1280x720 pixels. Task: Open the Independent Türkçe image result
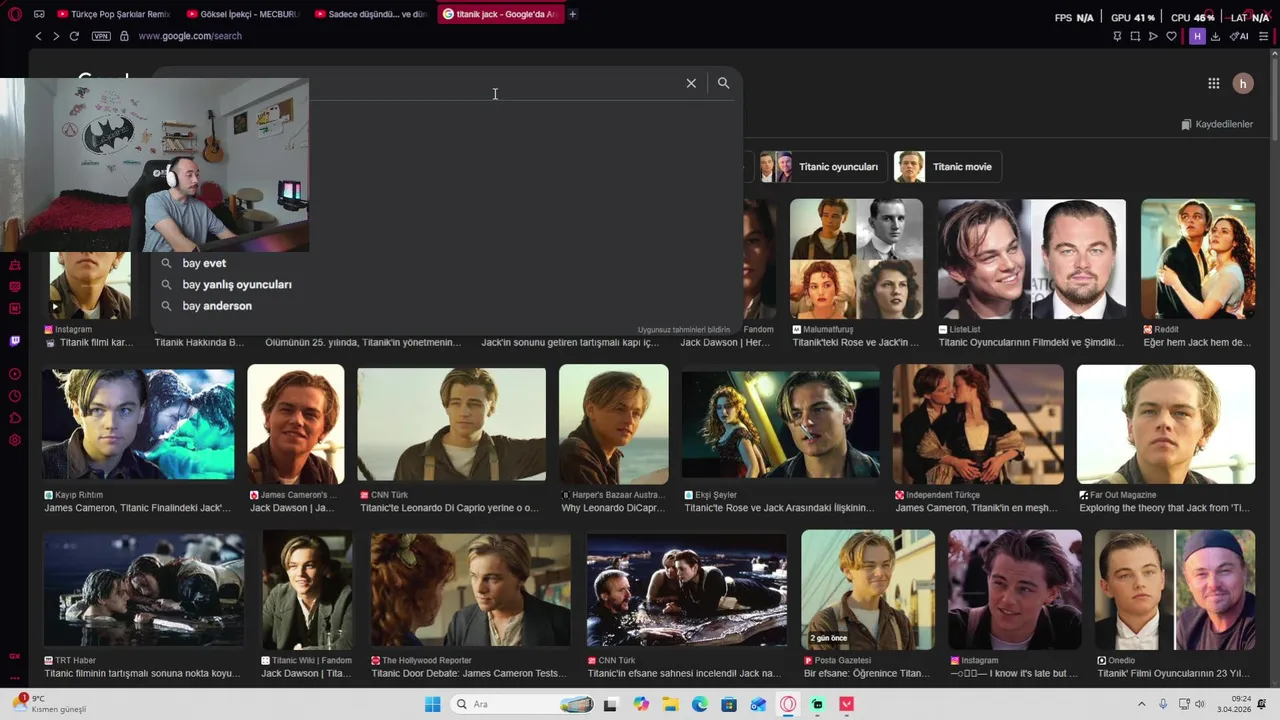pos(978,424)
